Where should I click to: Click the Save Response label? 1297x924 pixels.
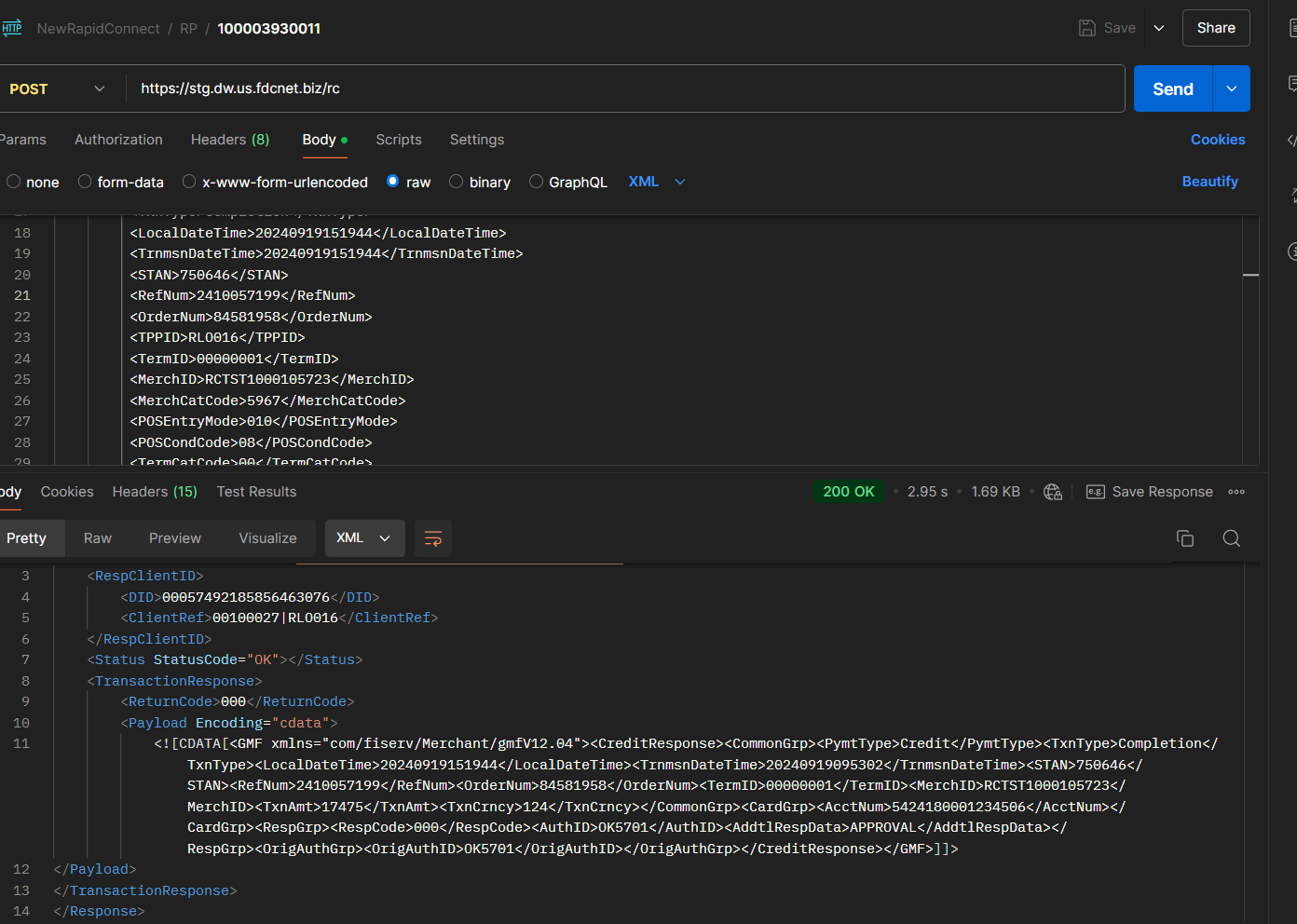1163,492
